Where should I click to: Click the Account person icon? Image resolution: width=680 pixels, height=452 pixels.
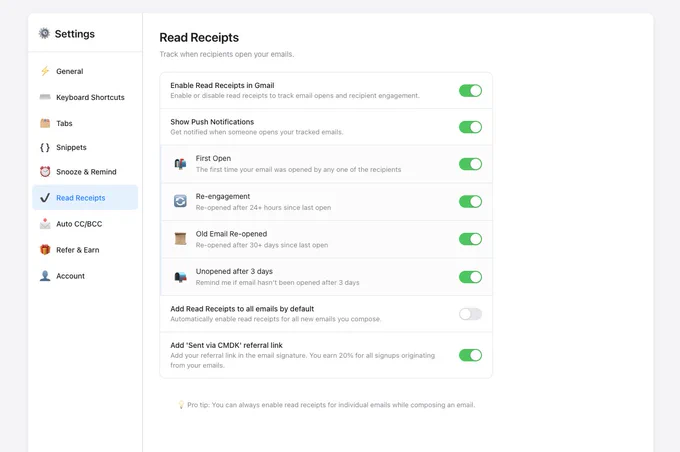pos(45,276)
